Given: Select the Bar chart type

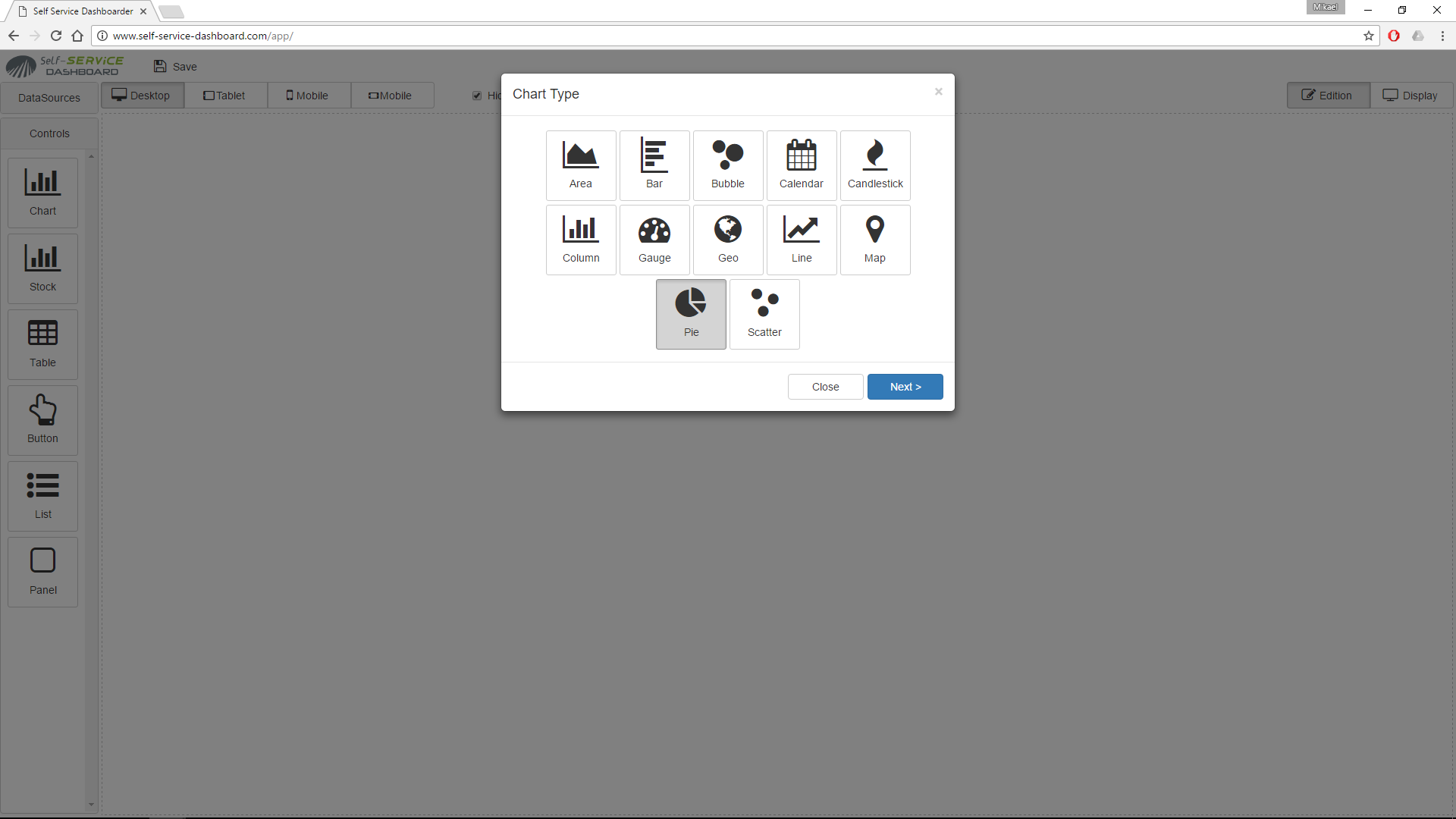Looking at the screenshot, I should coord(654,164).
